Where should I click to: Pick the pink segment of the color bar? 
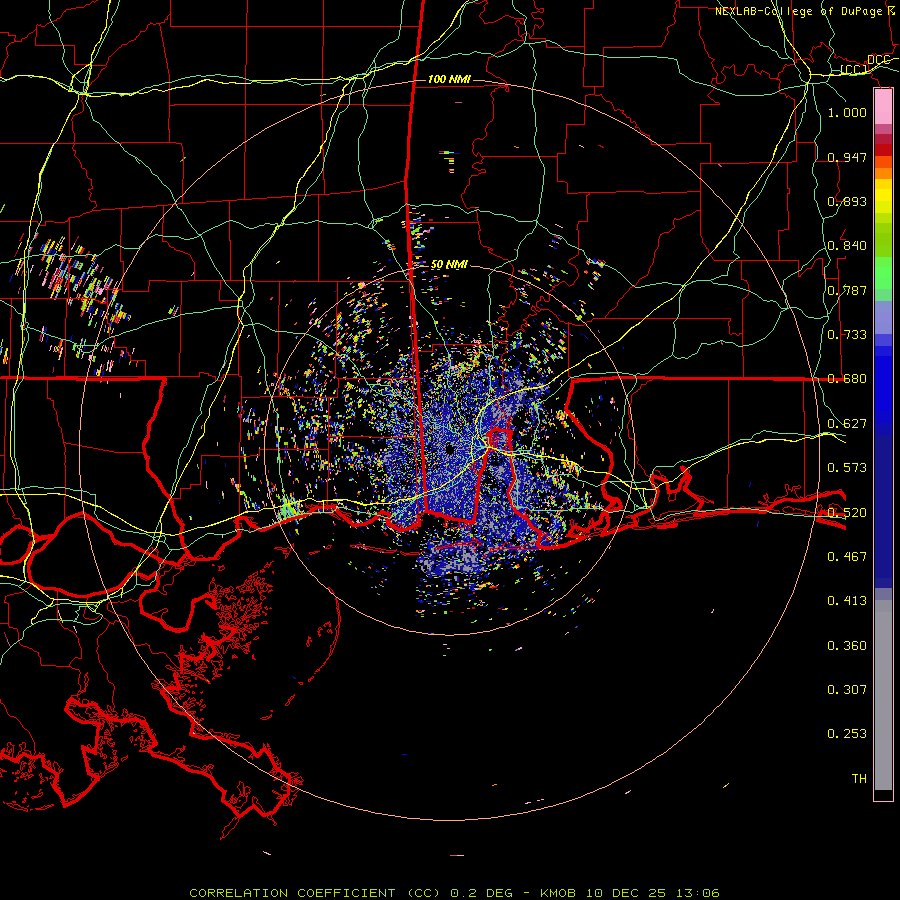pos(883,107)
